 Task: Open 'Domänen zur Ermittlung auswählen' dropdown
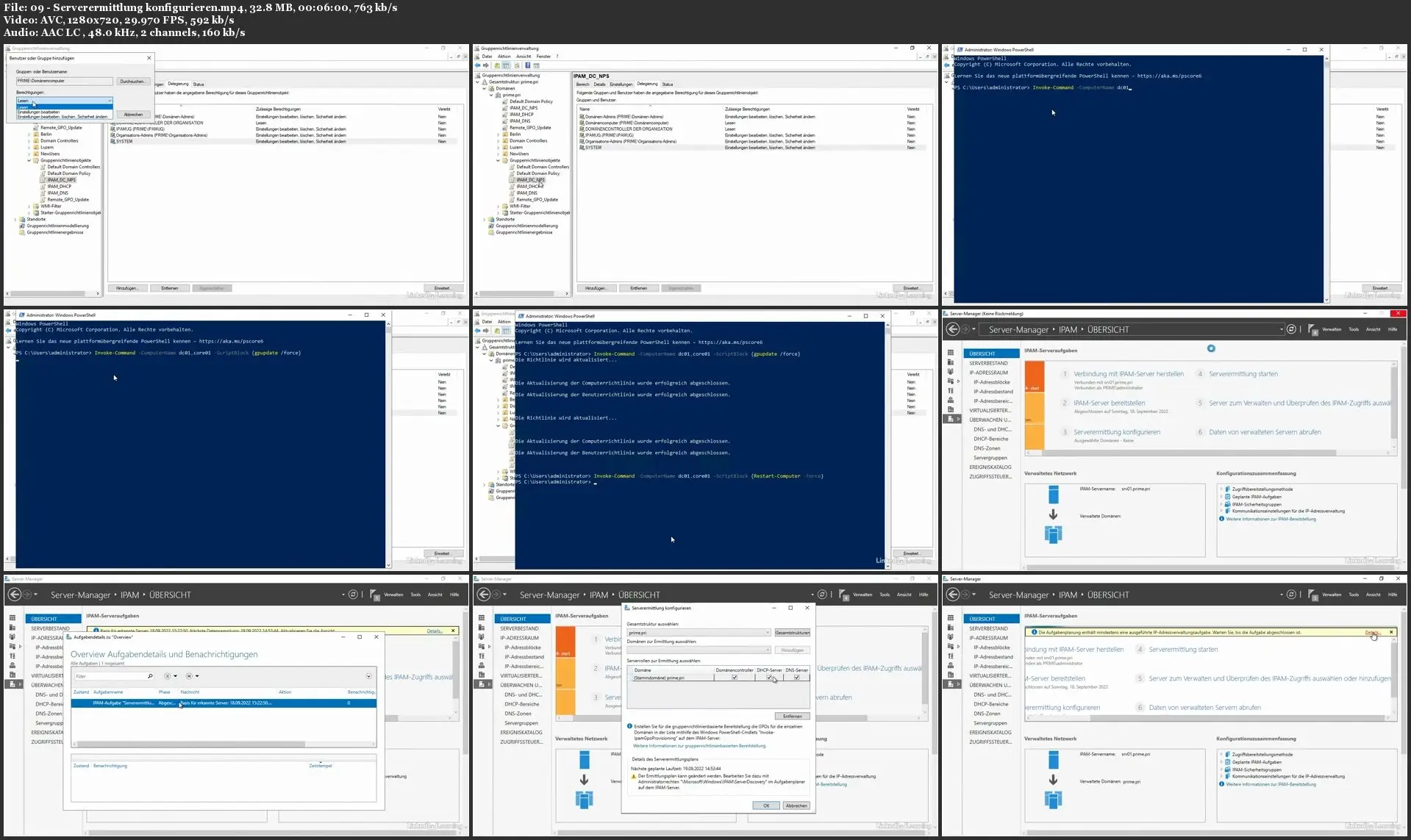[699, 650]
